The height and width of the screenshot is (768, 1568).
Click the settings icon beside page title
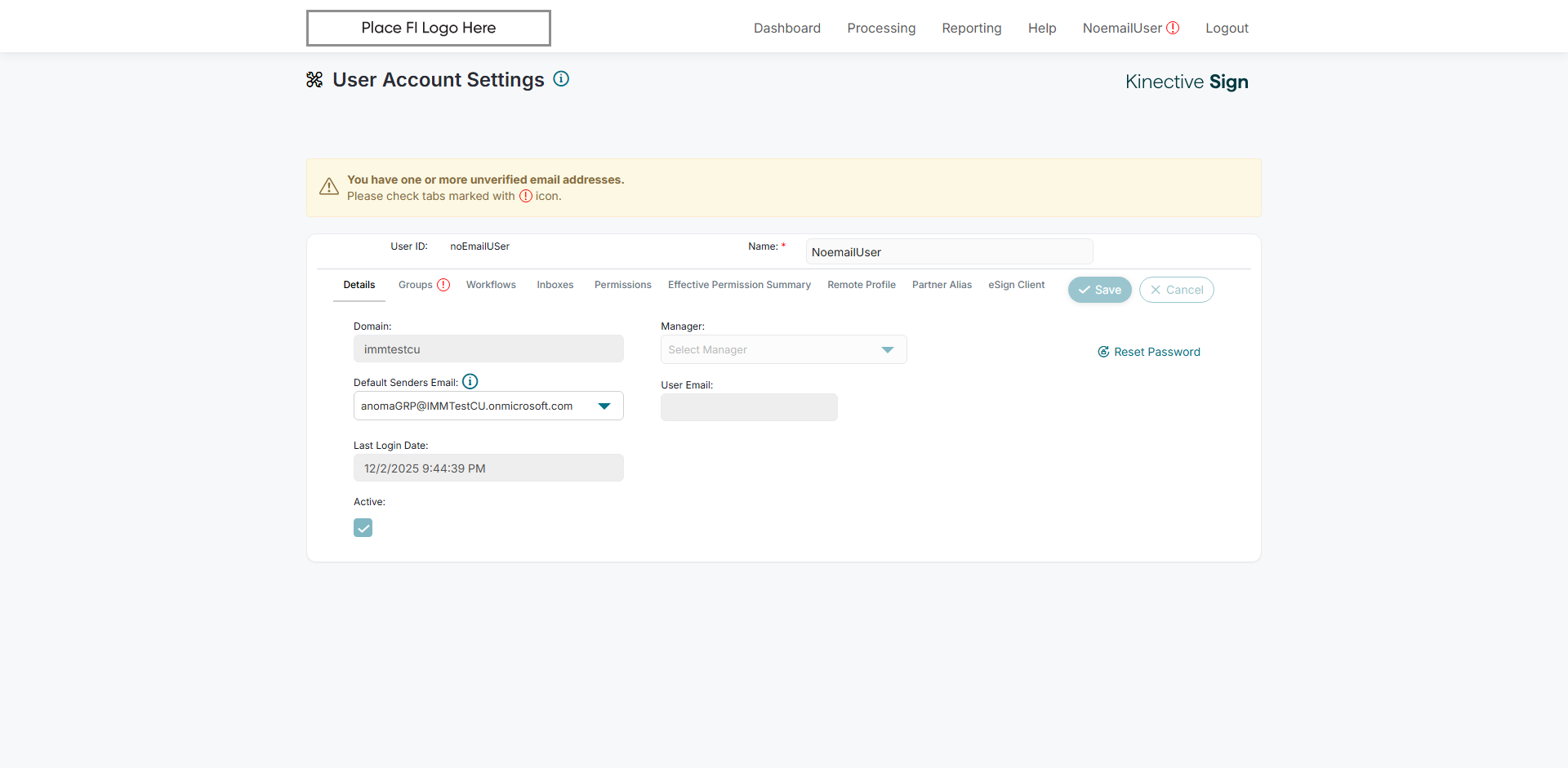tap(314, 80)
